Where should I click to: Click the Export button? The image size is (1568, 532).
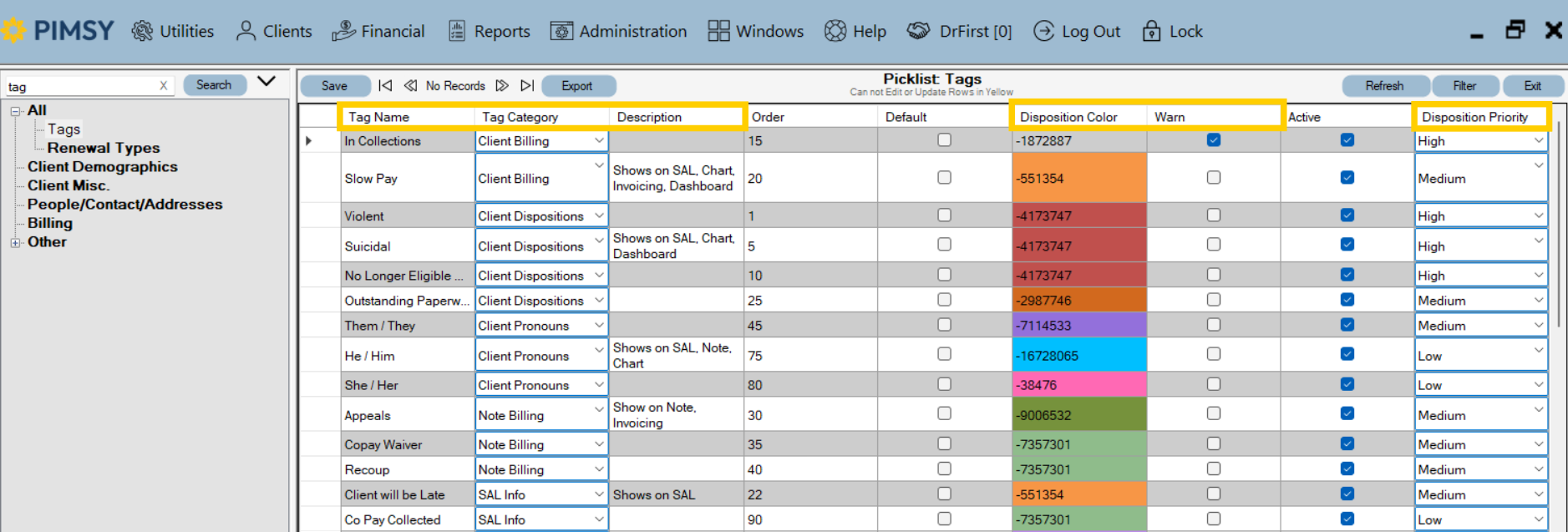pos(577,86)
